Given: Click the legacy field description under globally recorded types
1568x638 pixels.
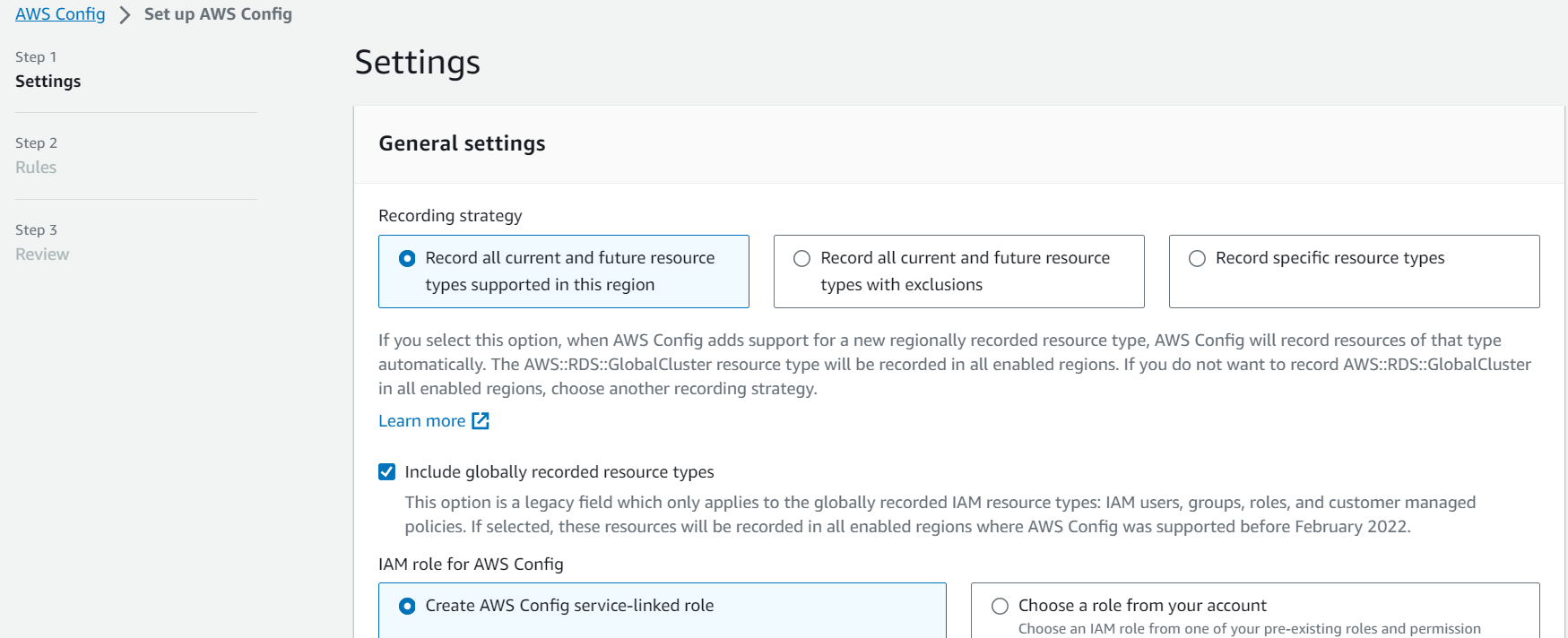Looking at the screenshot, I should pos(940,514).
